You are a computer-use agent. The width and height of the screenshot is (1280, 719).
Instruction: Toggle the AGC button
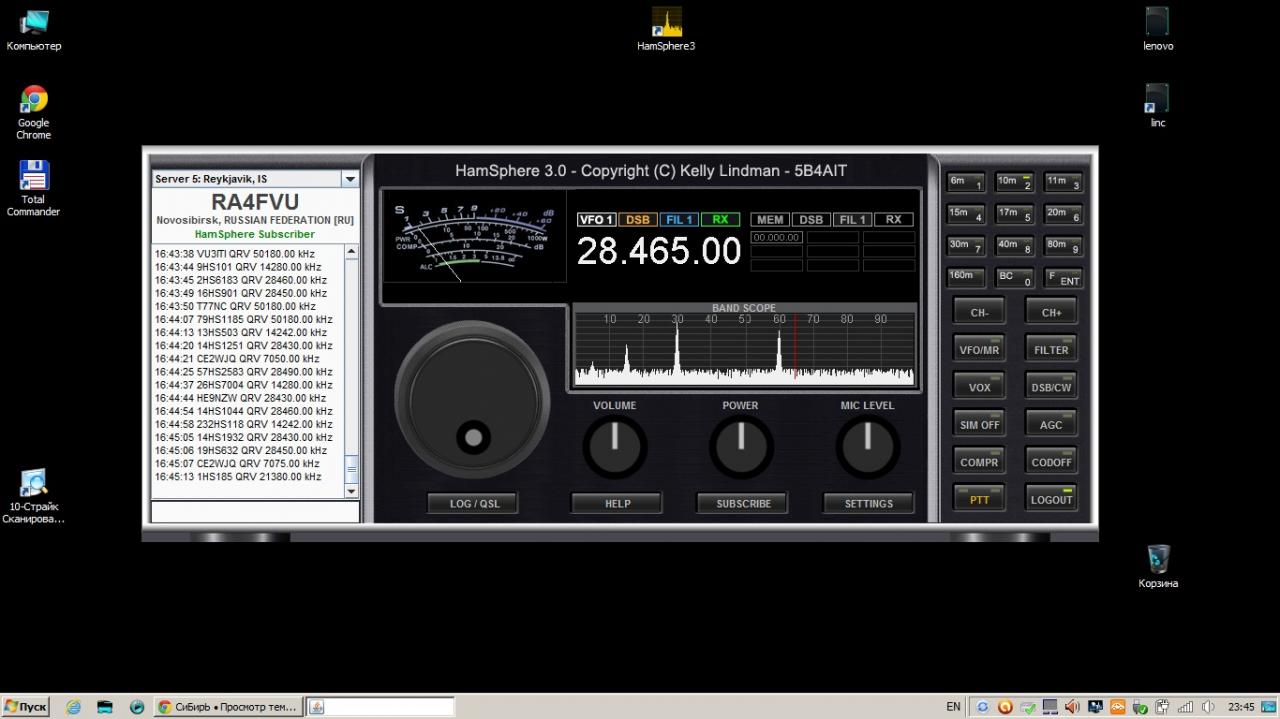[x=1051, y=424]
